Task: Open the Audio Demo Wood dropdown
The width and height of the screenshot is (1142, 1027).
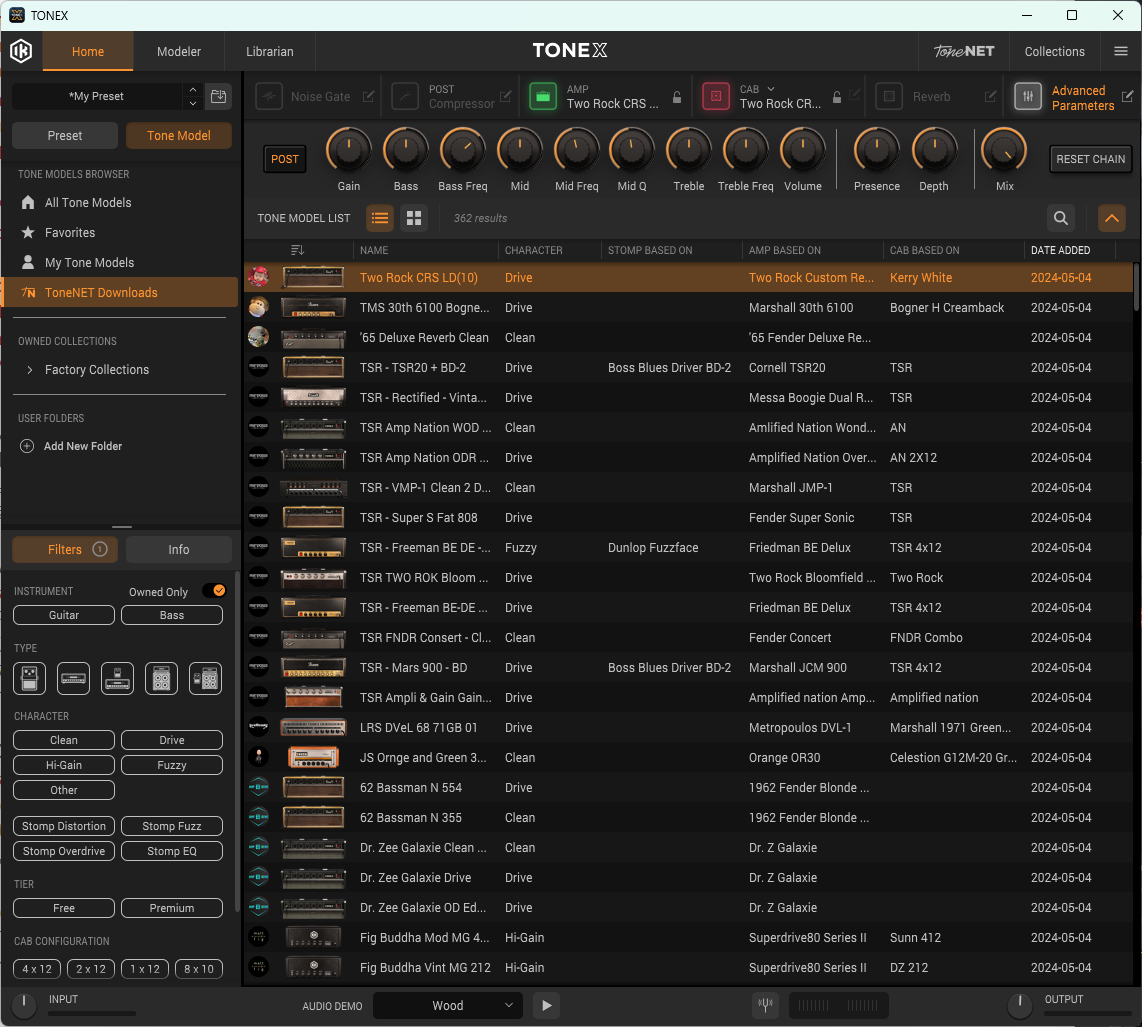Action: (448, 1005)
